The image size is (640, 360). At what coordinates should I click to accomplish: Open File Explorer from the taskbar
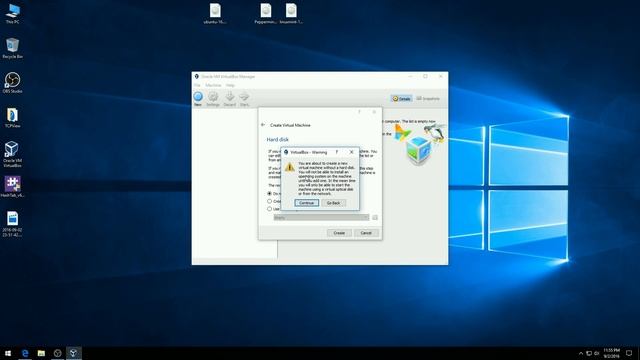tap(41, 353)
